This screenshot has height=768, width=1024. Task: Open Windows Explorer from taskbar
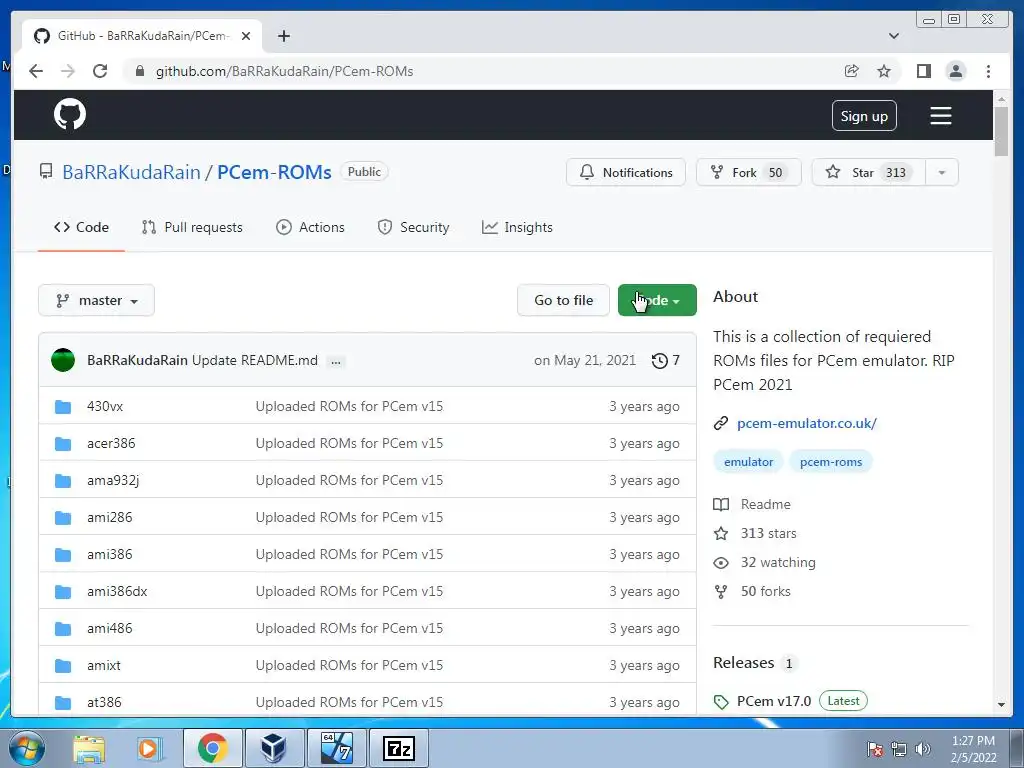point(89,748)
